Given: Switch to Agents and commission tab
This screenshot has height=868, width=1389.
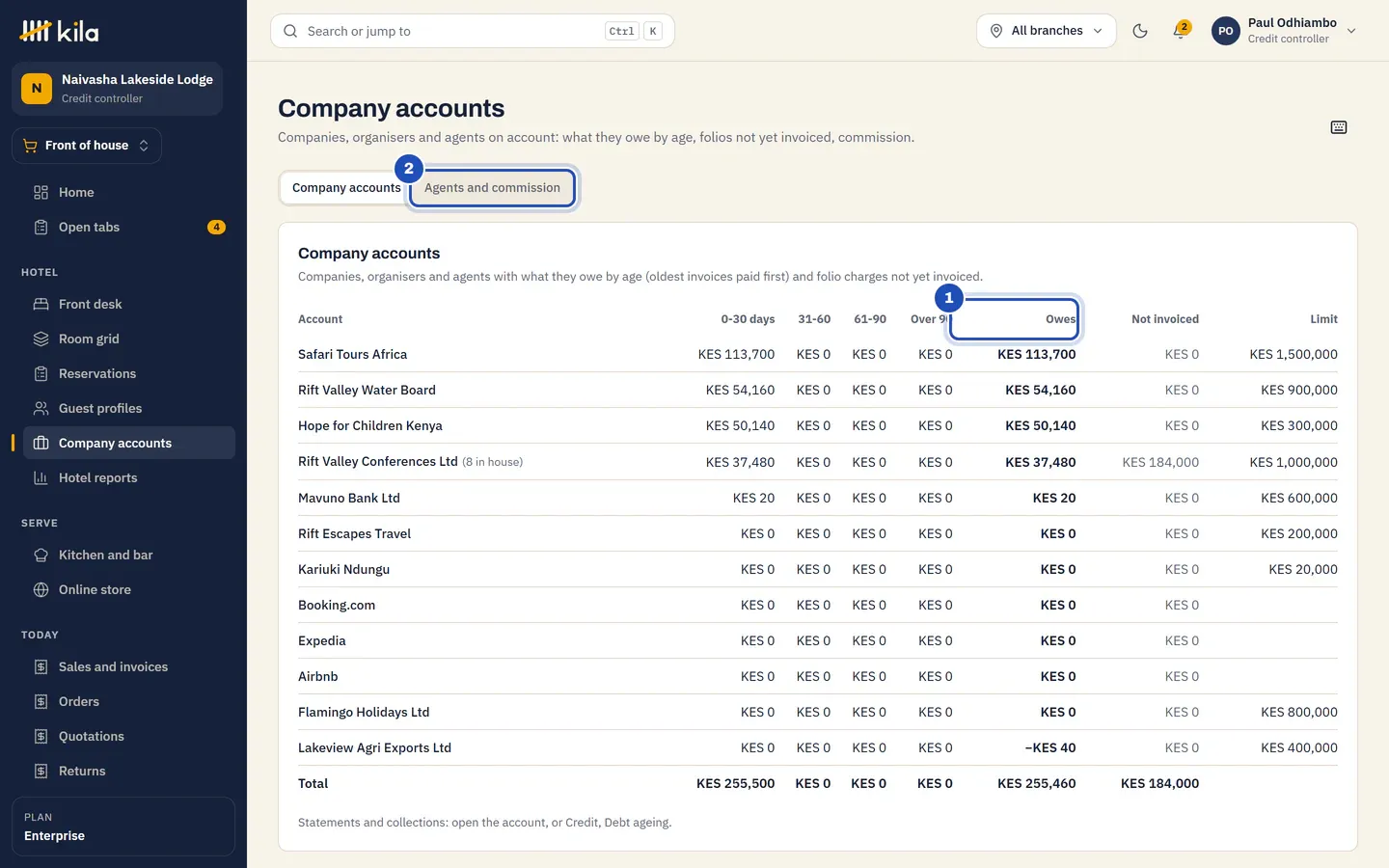Looking at the screenshot, I should 492,188.
